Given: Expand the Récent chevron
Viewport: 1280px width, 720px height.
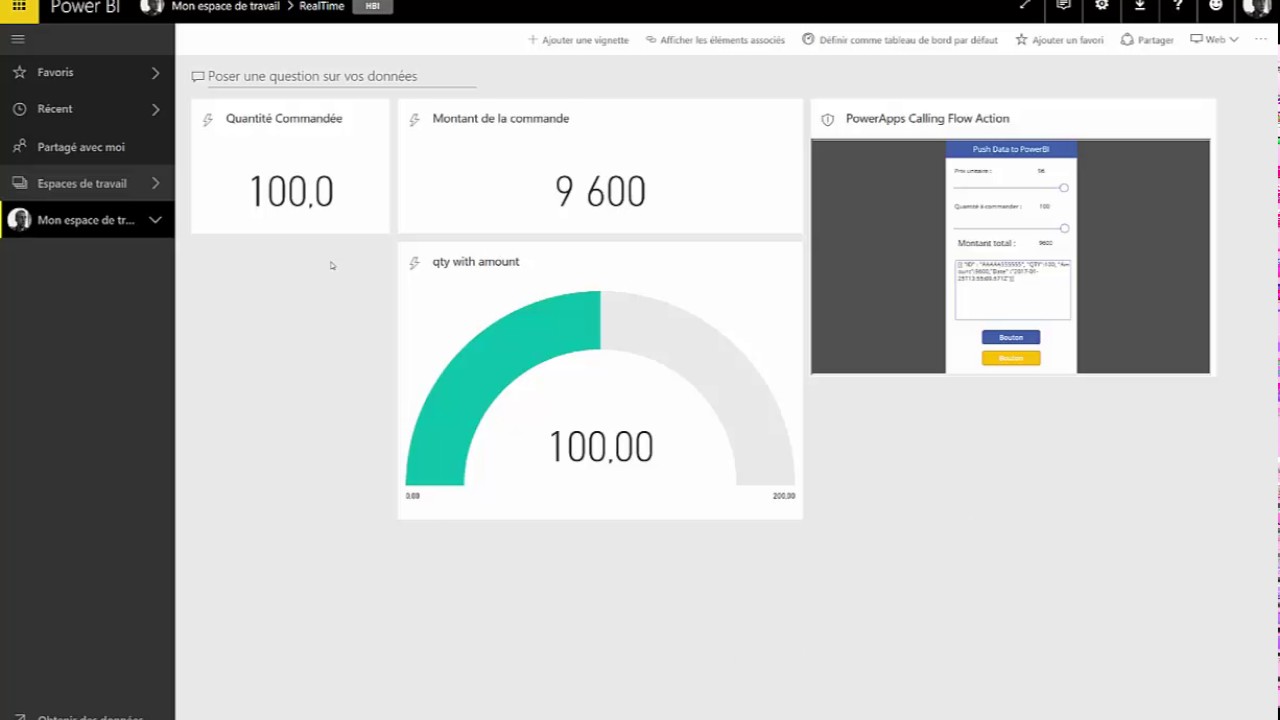Looking at the screenshot, I should [x=155, y=109].
